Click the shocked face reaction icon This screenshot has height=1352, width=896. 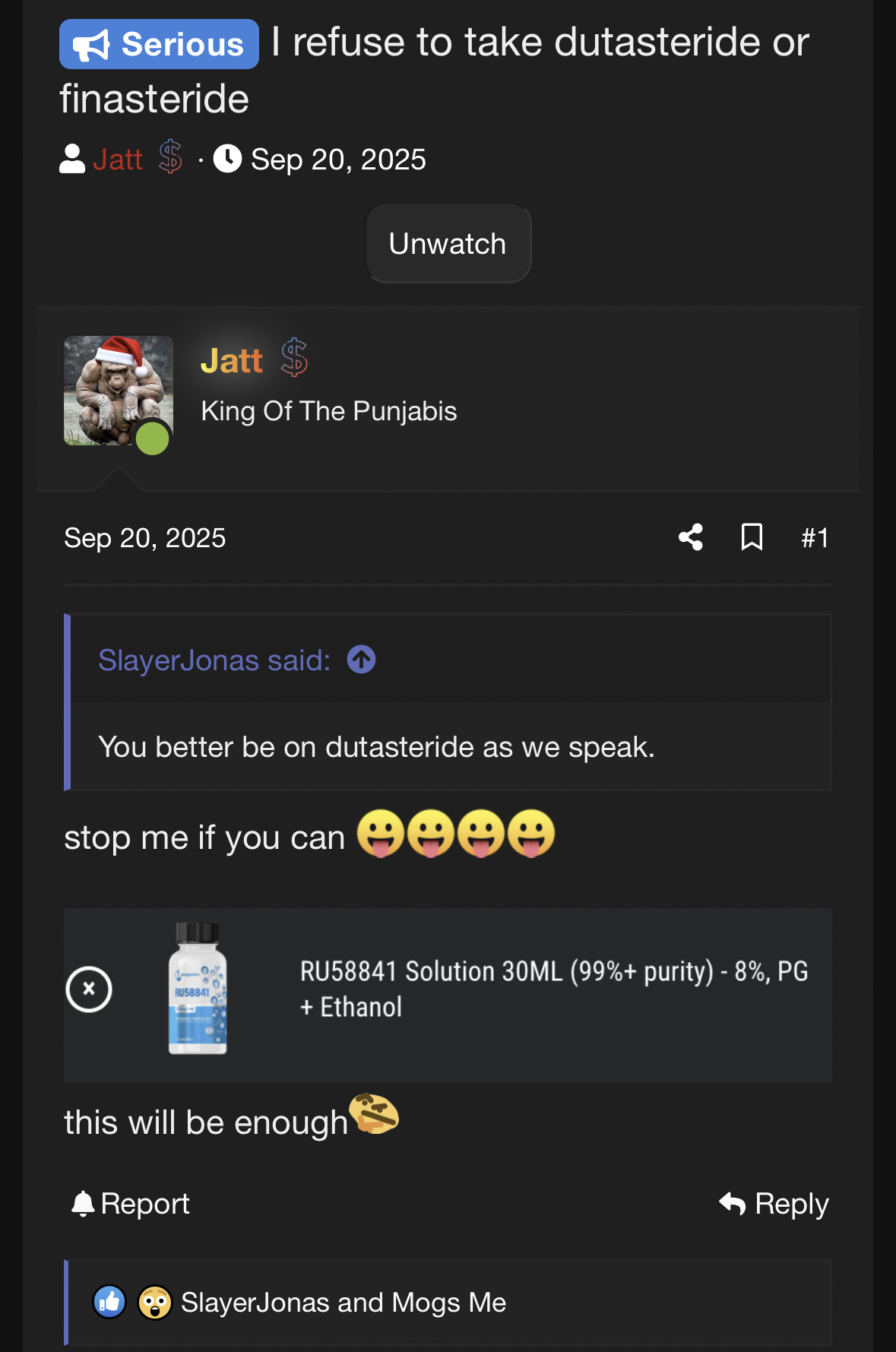click(x=154, y=1303)
